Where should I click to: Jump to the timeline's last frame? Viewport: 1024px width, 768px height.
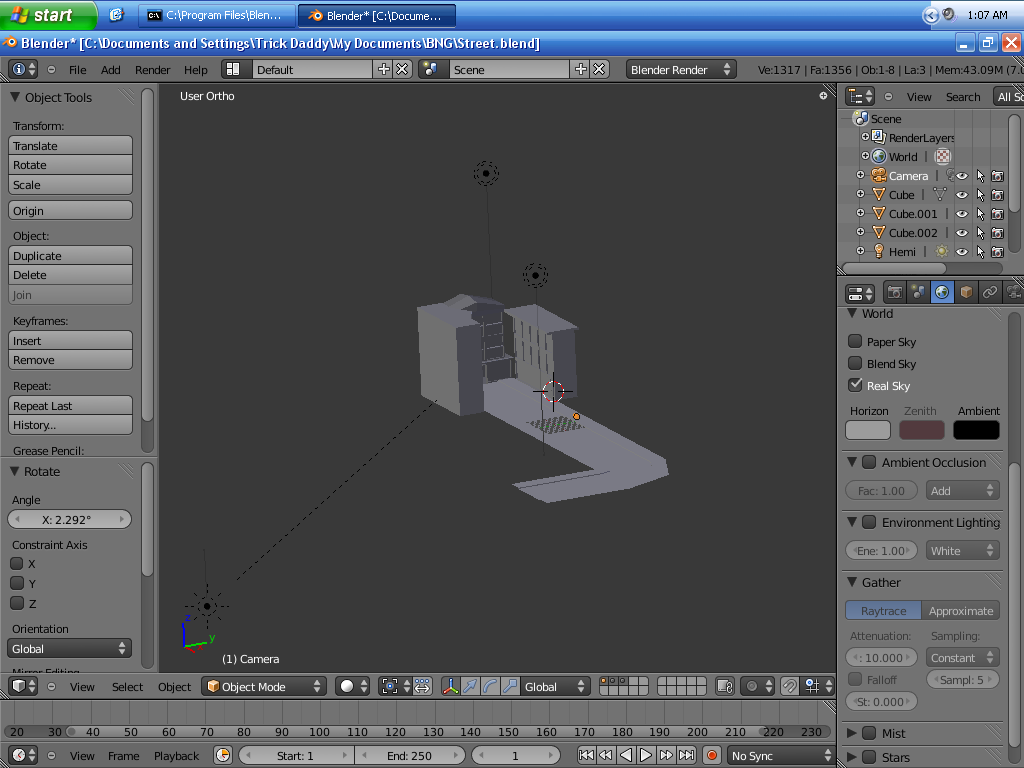point(687,756)
